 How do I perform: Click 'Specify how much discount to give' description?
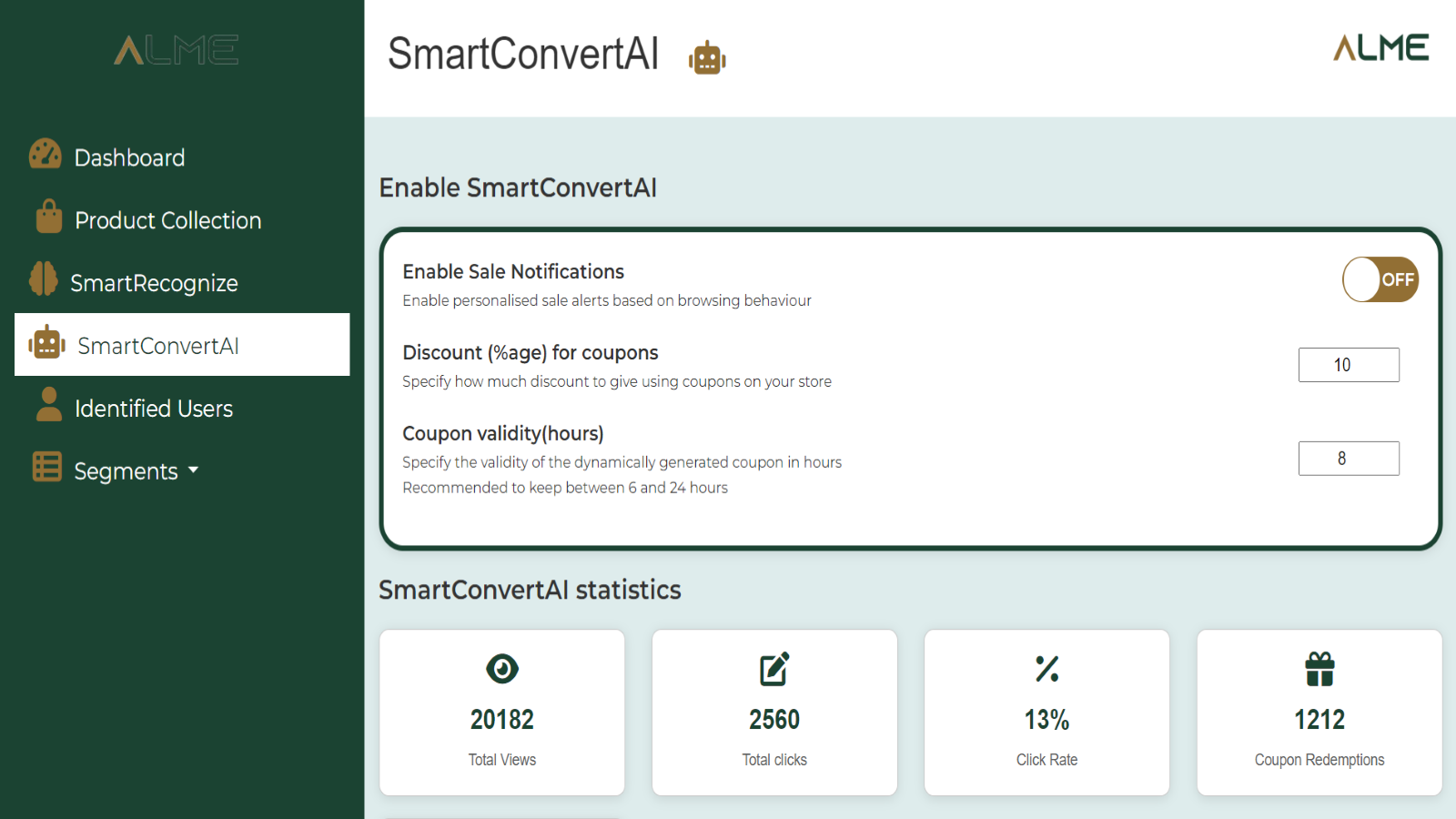click(617, 381)
